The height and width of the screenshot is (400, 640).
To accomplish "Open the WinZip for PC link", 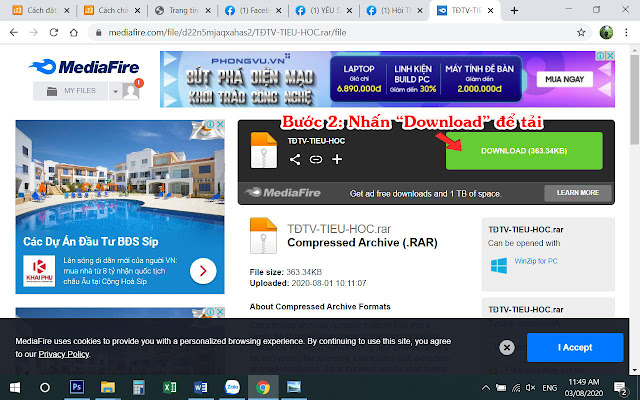I will click(x=536, y=261).
